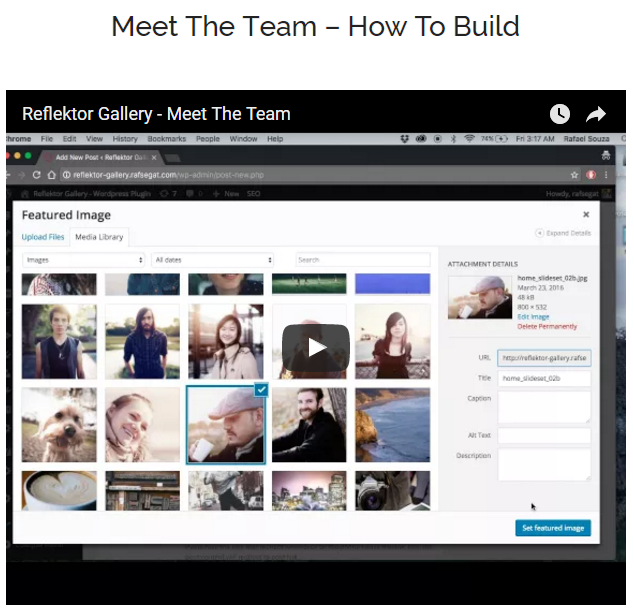Click New in WordPress admin bar

226,194
